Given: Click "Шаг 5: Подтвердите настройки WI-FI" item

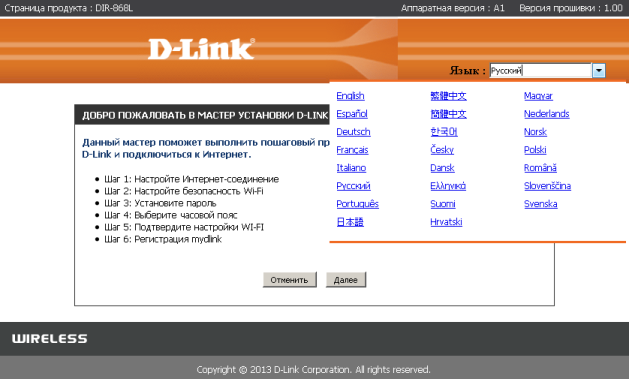Looking at the screenshot, I should tap(184, 227).
